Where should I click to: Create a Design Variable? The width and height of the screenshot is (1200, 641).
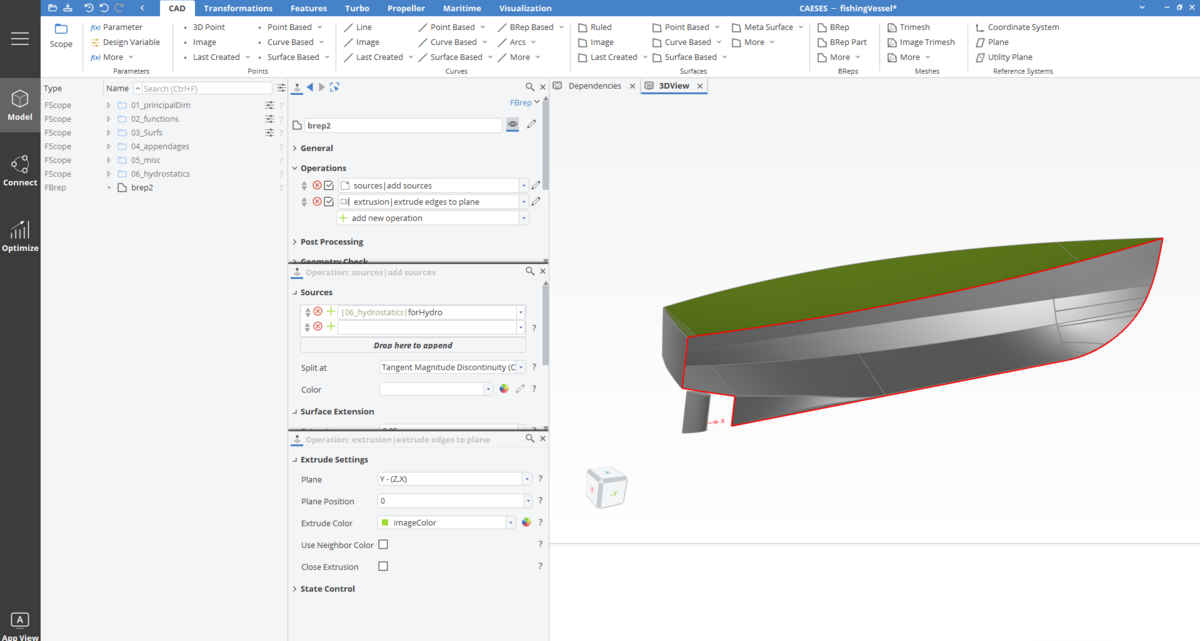click(125, 42)
